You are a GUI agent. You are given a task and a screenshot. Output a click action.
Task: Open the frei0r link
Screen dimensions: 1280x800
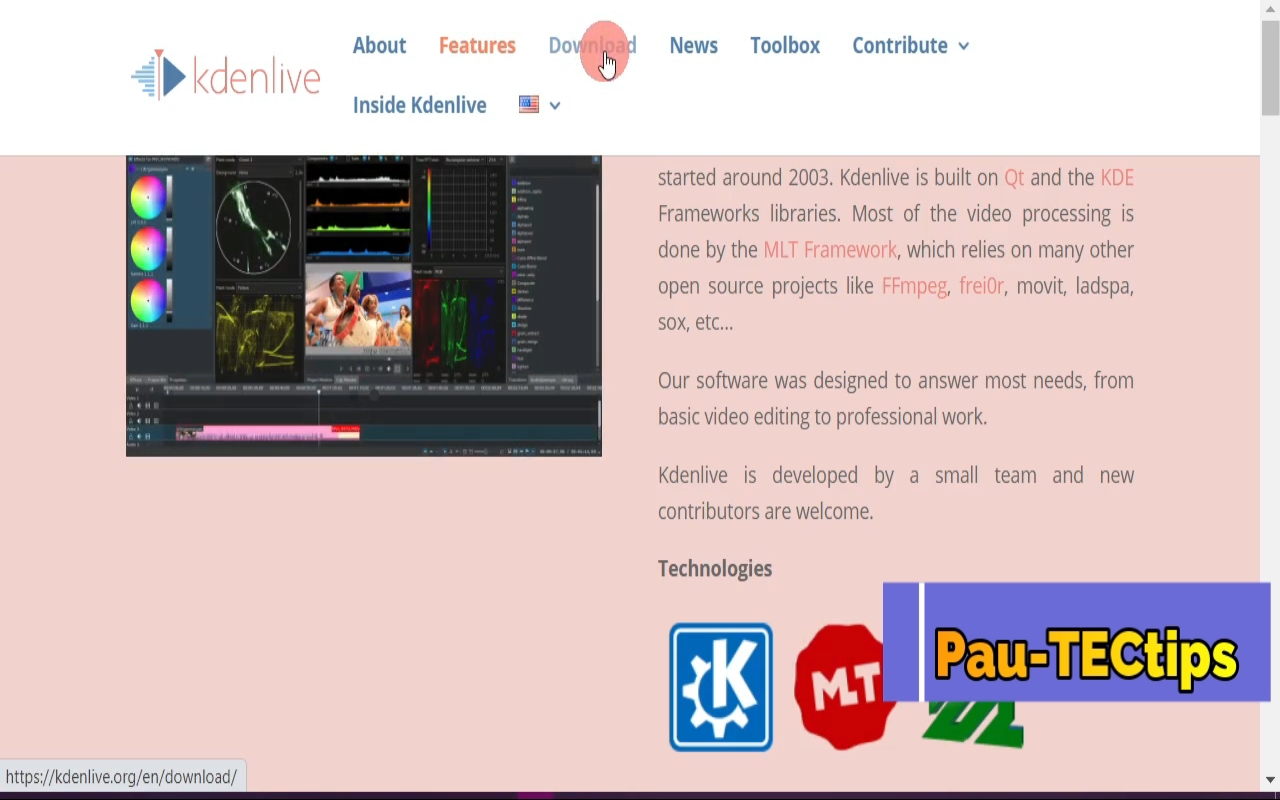pyautogui.click(x=981, y=285)
